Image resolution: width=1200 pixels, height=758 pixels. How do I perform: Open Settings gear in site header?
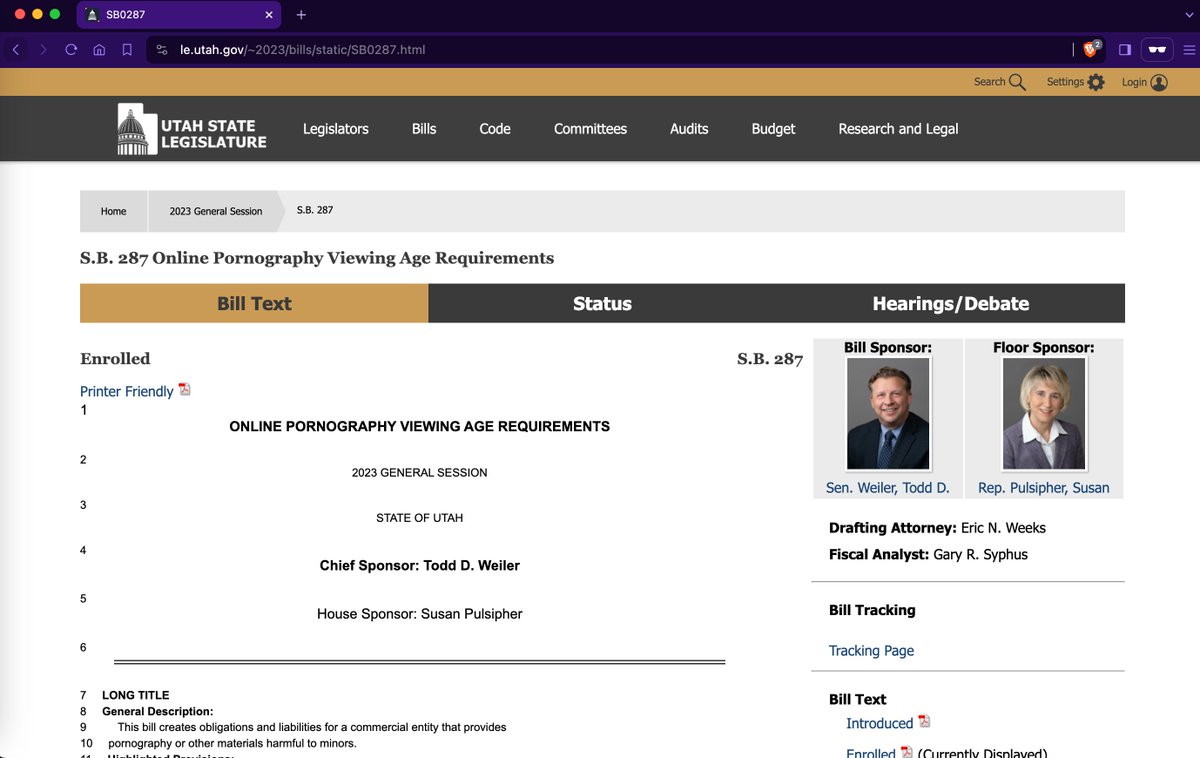coord(1096,82)
